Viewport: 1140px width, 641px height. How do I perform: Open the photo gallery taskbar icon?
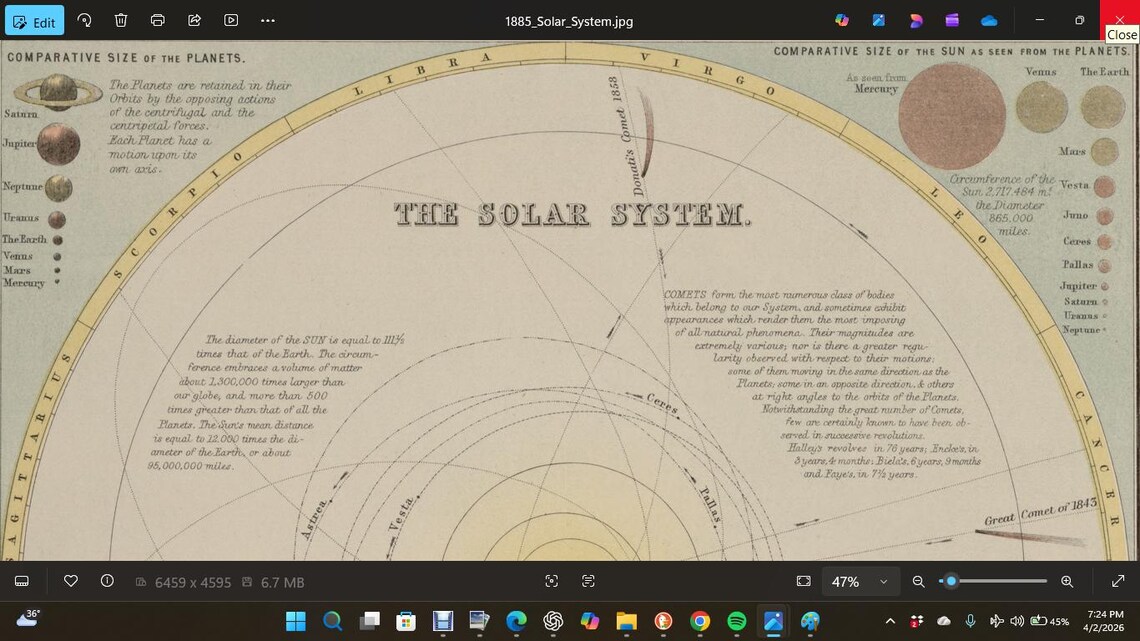pyautogui.click(x=479, y=621)
